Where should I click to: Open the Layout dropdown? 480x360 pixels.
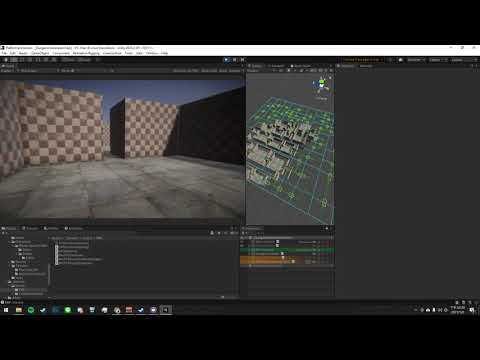coord(463,60)
